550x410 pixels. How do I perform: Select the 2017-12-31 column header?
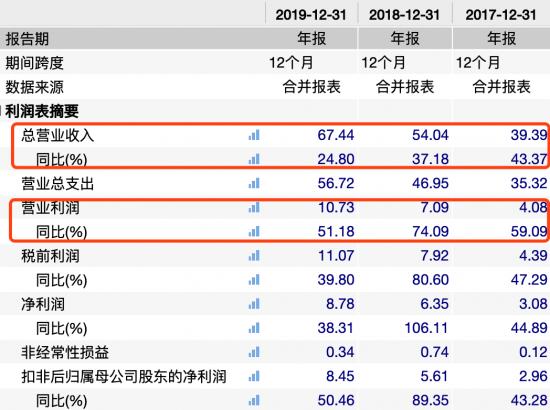point(501,15)
